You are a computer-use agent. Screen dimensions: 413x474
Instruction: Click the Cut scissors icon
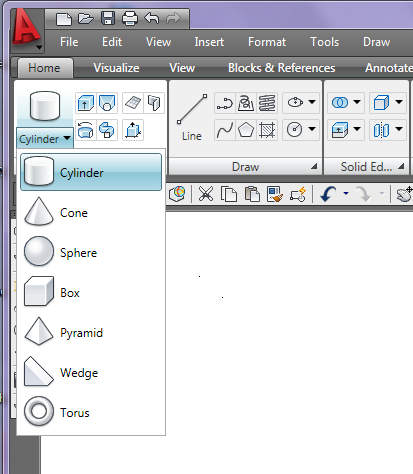point(206,194)
